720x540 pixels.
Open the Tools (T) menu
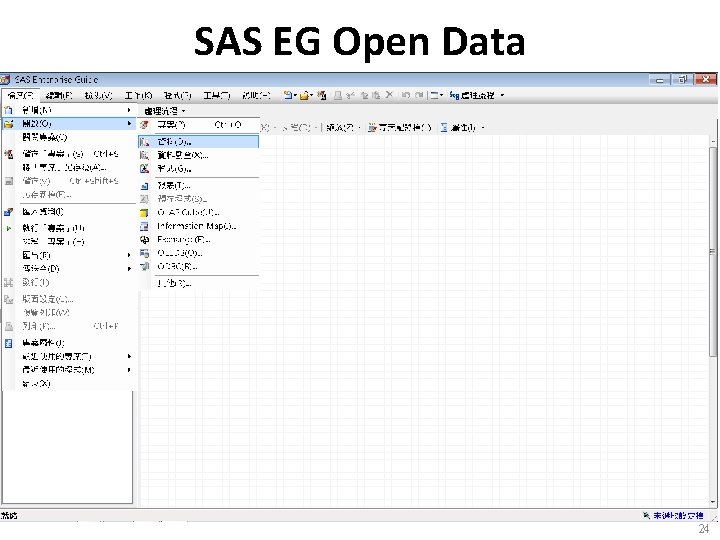216,96
